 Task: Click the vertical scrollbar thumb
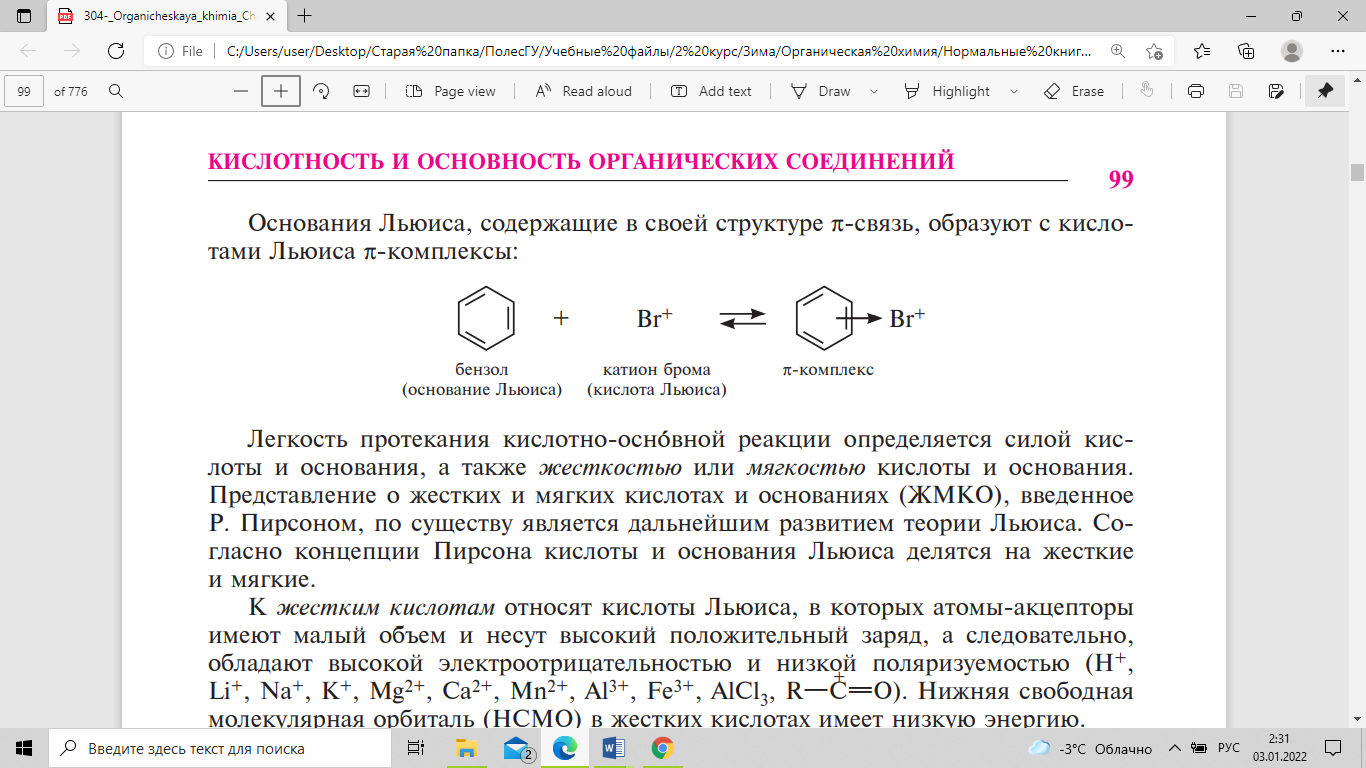(1357, 172)
